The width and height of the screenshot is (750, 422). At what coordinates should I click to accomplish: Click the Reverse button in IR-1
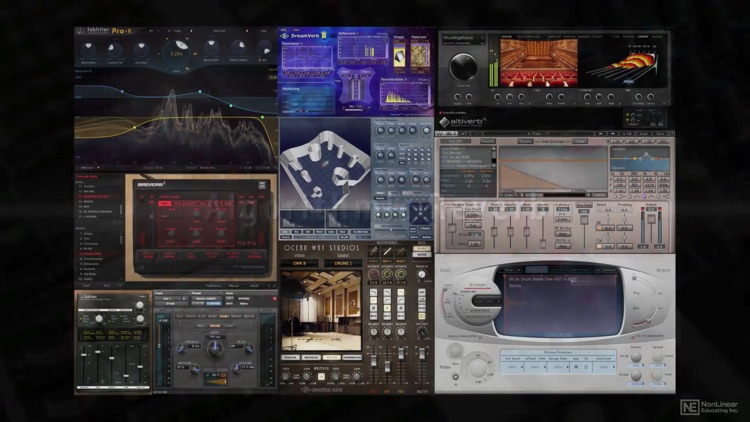pyautogui.click(x=487, y=142)
